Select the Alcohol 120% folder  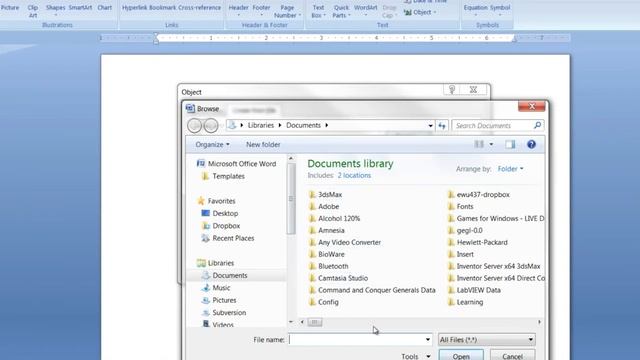(335, 218)
